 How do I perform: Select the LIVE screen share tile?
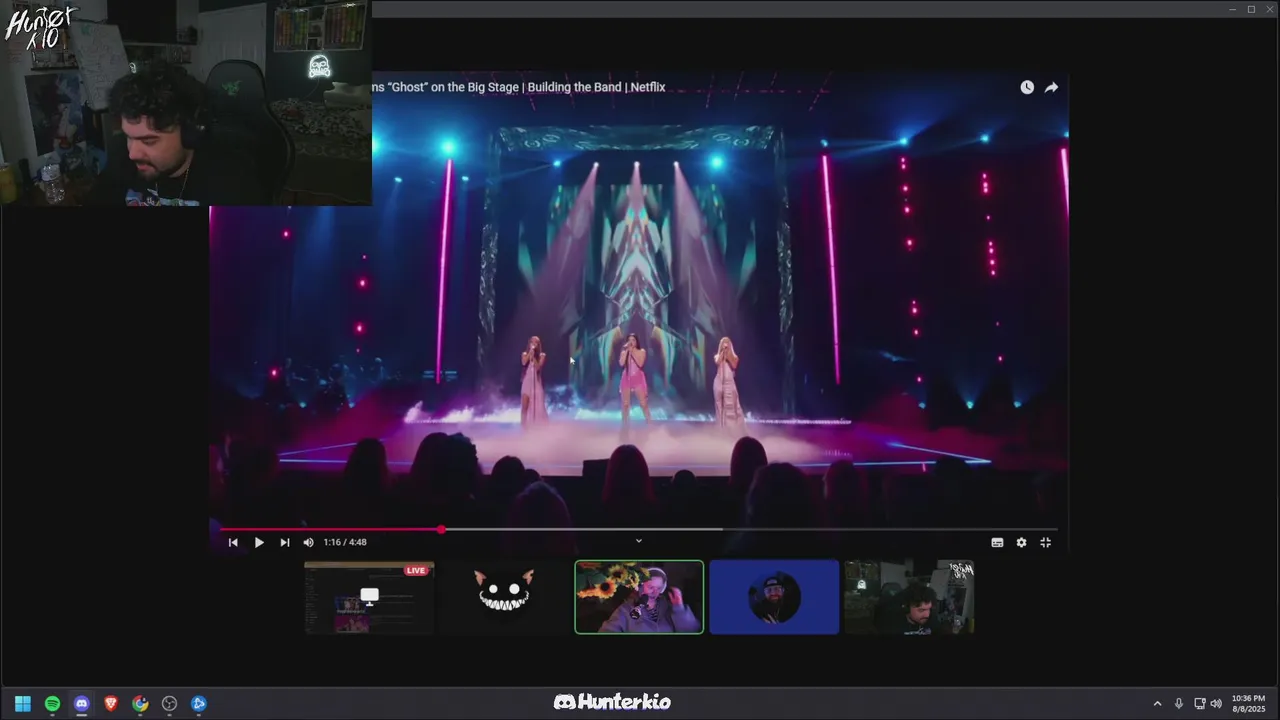(369, 597)
